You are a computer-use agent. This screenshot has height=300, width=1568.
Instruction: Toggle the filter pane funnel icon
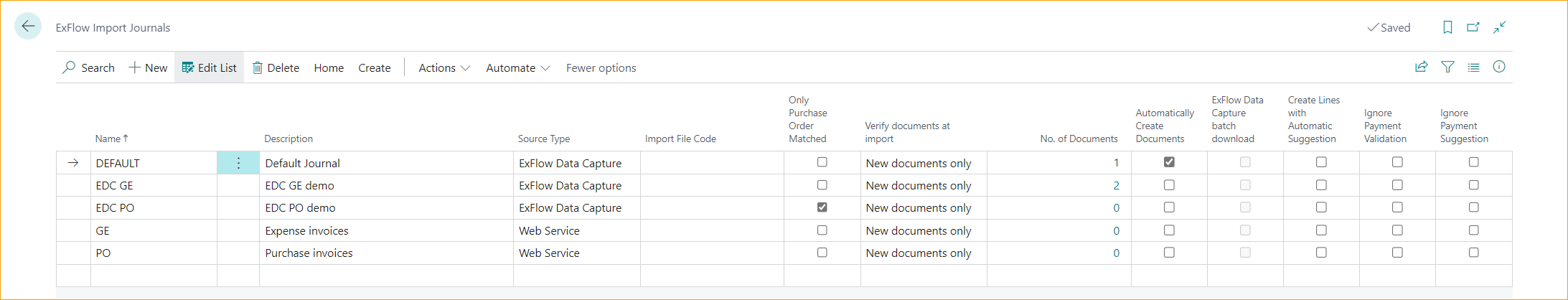pyautogui.click(x=1447, y=67)
